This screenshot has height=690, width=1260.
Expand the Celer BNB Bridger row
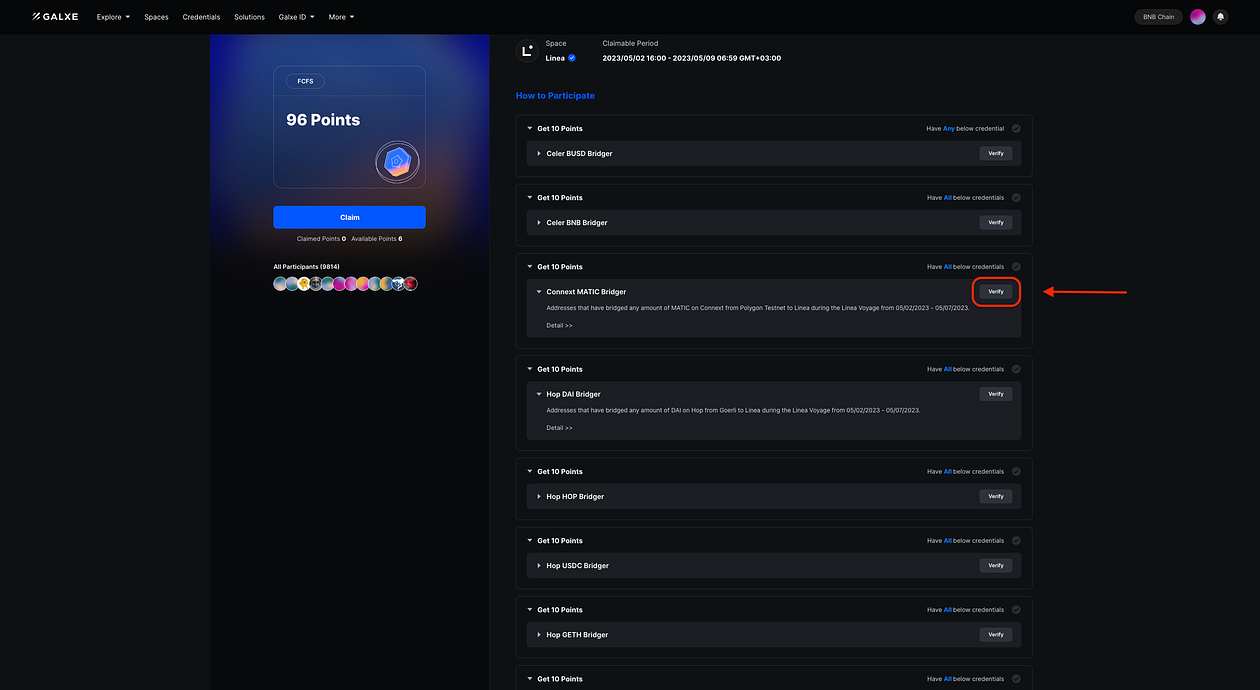539,223
